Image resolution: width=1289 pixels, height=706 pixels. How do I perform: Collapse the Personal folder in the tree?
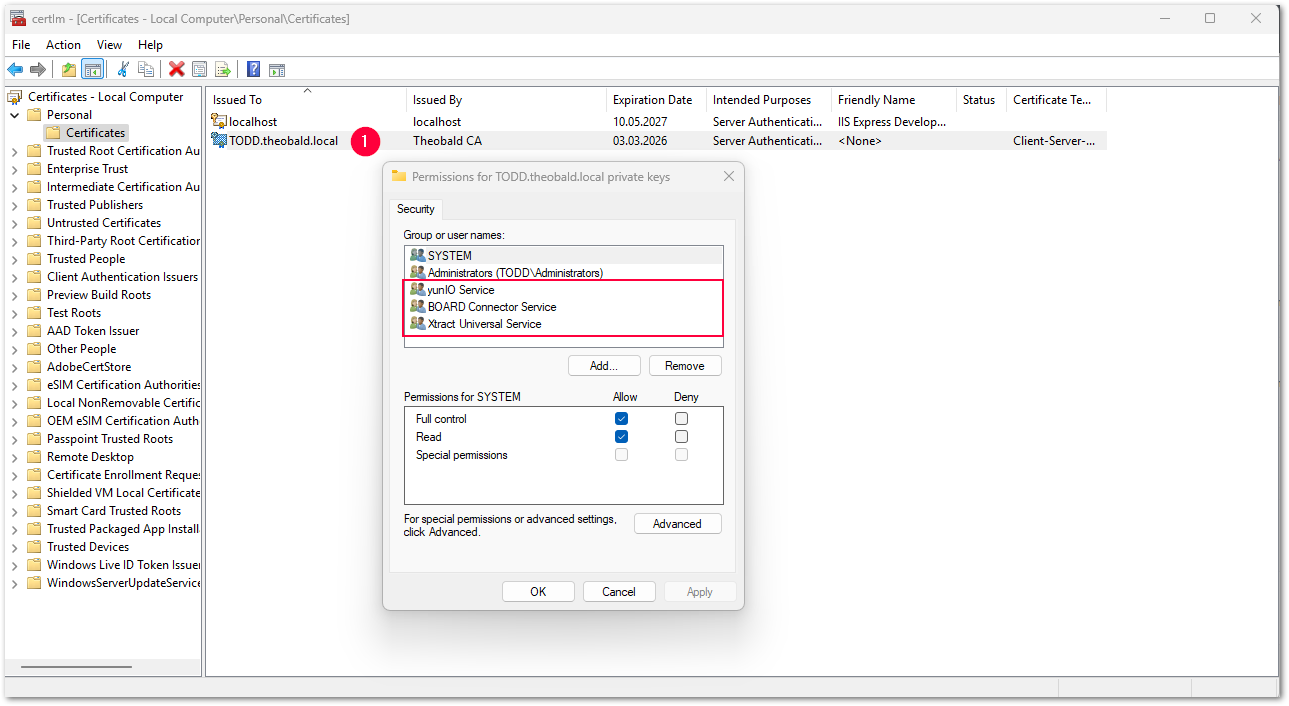[x=14, y=115]
